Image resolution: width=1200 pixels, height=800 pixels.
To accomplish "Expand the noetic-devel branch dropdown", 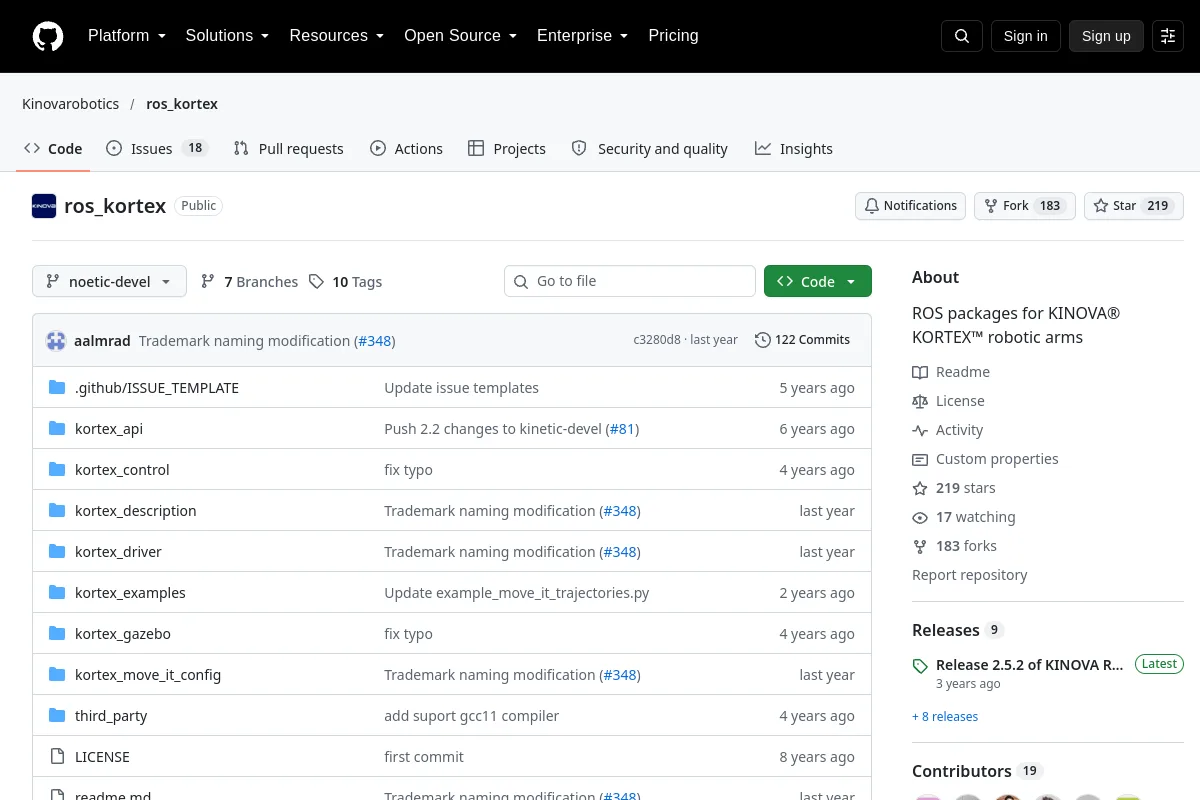I will point(109,281).
